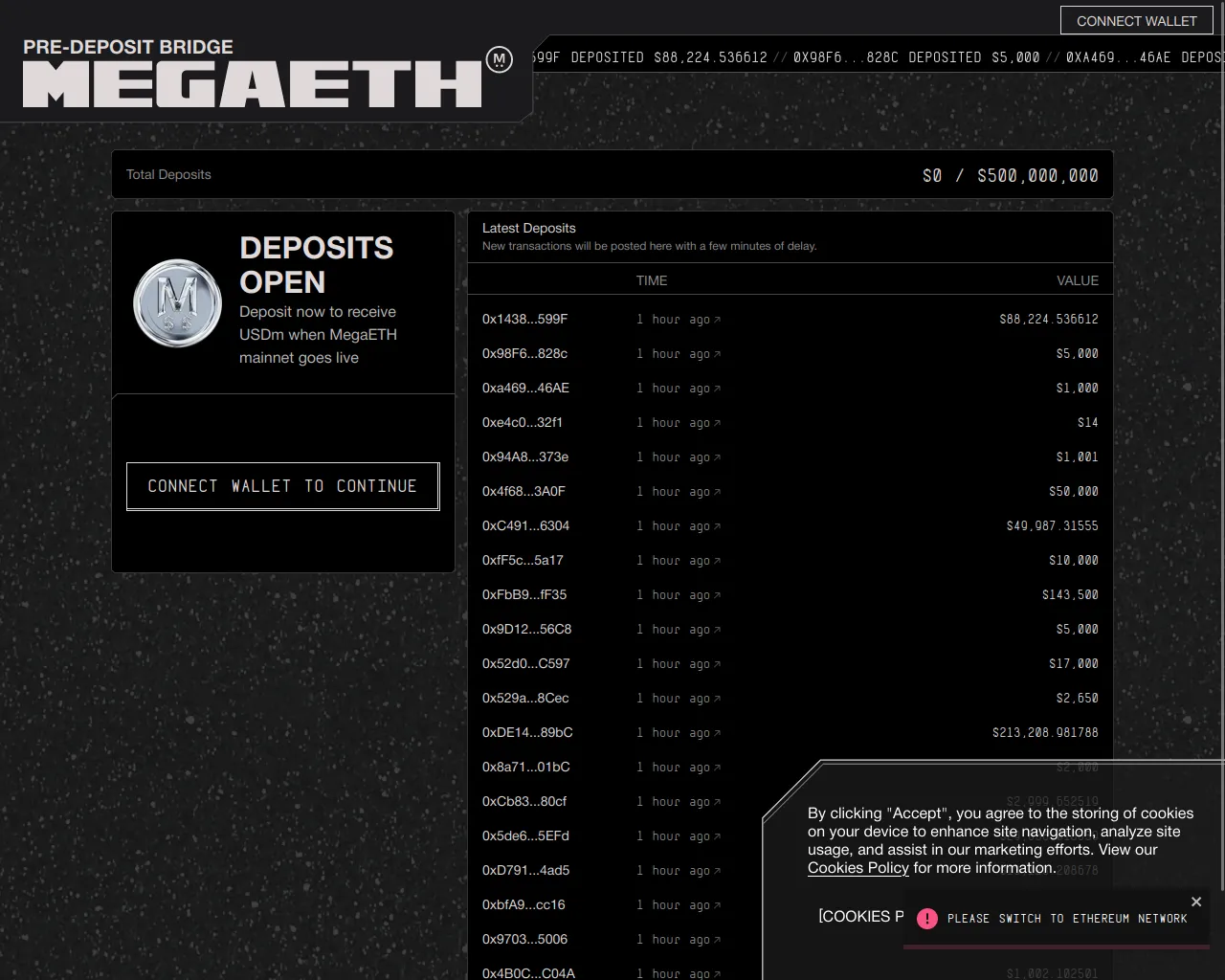Click the TIME column header

pyautogui.click(x=651, y=280)
